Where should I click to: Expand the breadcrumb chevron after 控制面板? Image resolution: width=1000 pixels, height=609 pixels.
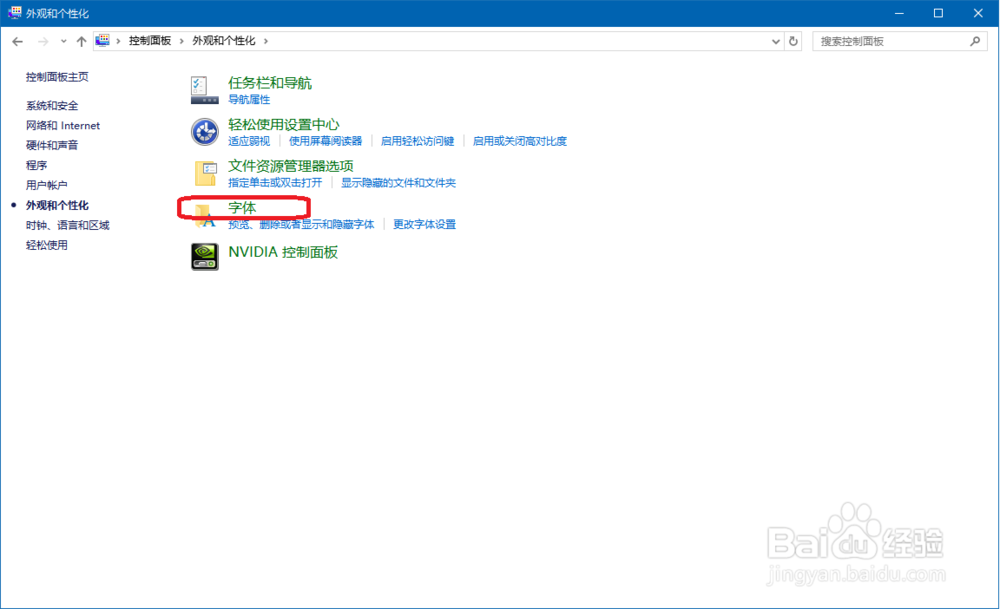[x=180, y=40]
